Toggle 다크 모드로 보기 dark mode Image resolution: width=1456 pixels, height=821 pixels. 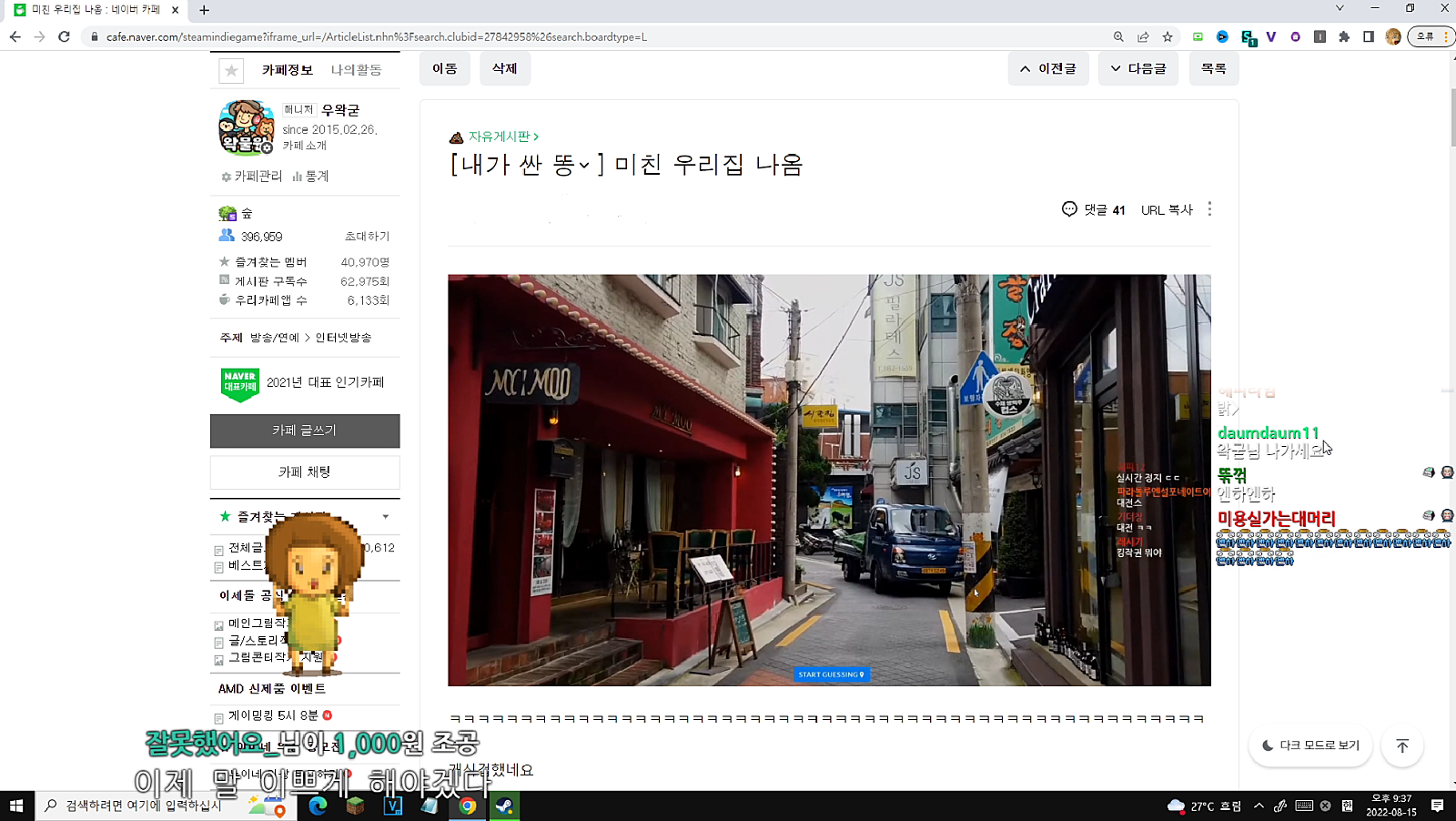[1310, 745]
